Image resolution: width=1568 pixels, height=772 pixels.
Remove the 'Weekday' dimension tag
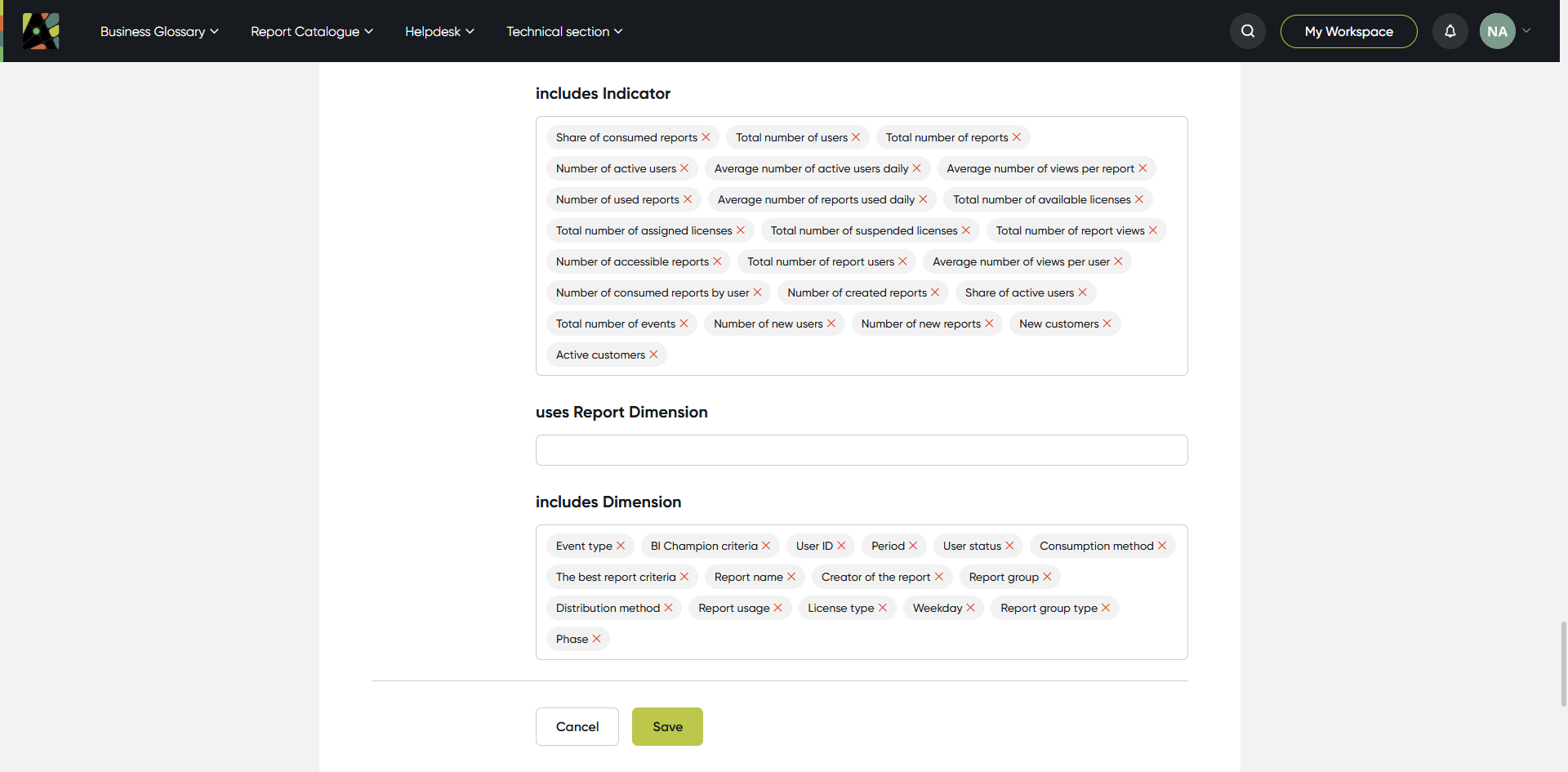point(970,608)
